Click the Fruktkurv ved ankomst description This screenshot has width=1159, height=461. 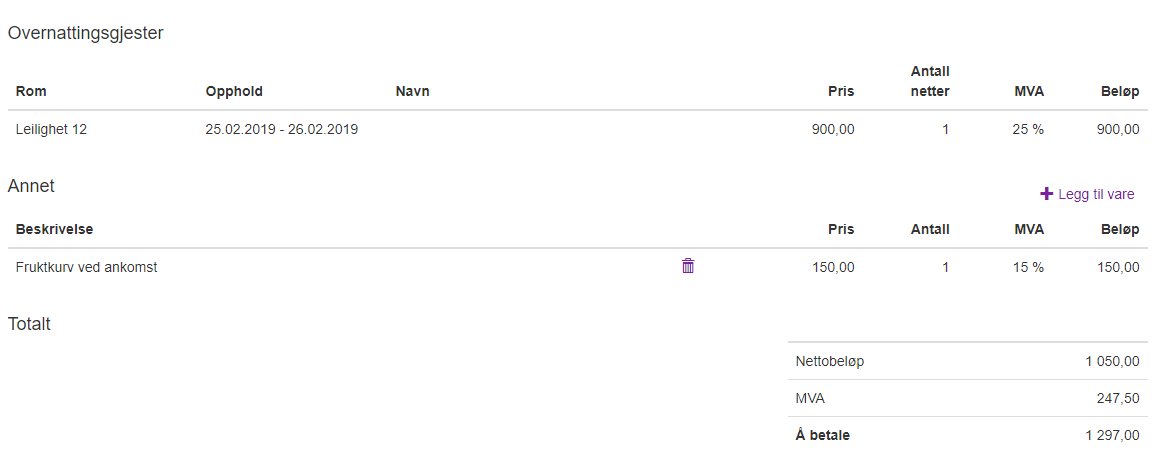click(x=86, y=267)
